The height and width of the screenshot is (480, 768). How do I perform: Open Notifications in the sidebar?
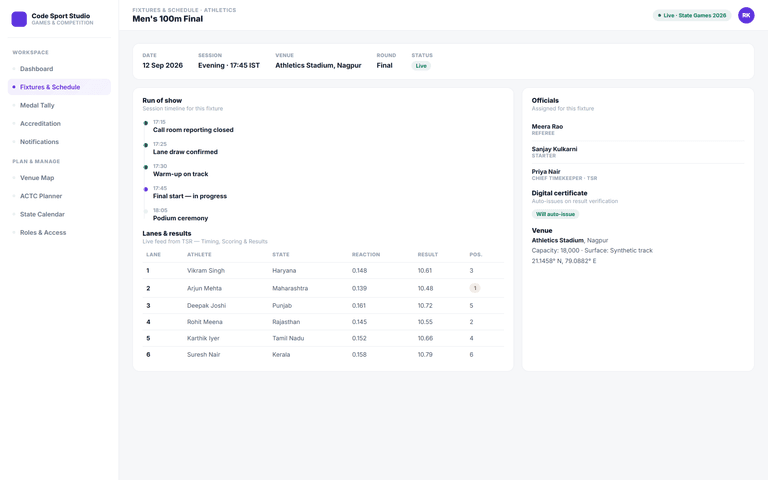(59, 142)
